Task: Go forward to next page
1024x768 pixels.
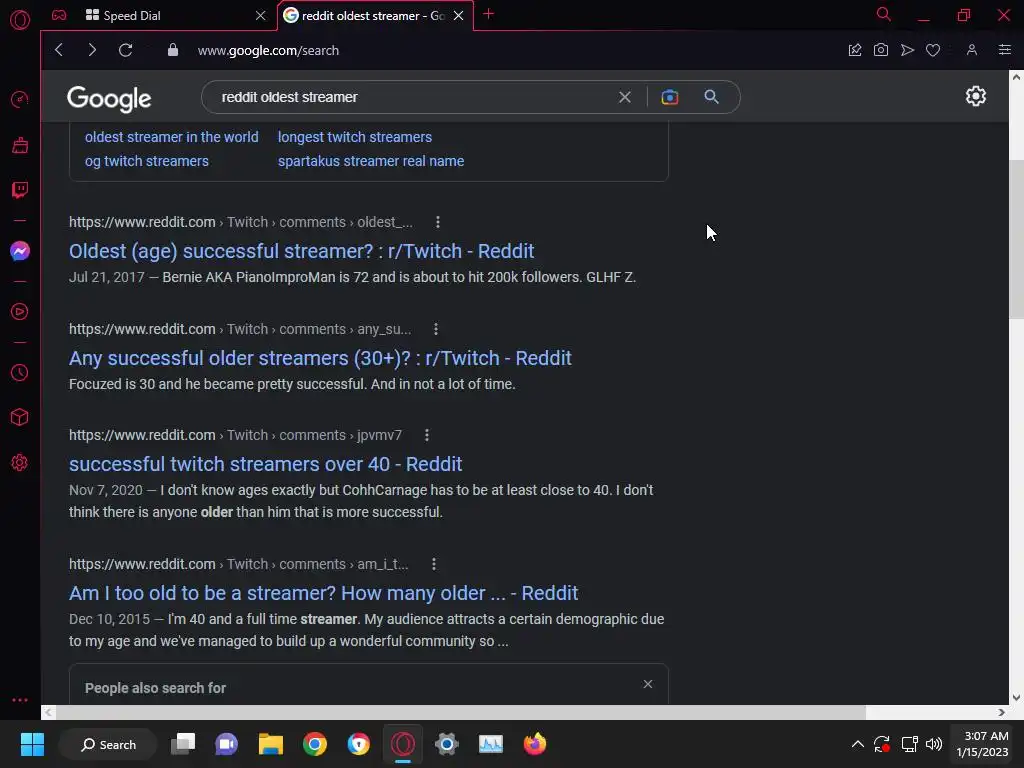Action: [x=92, y=50]
